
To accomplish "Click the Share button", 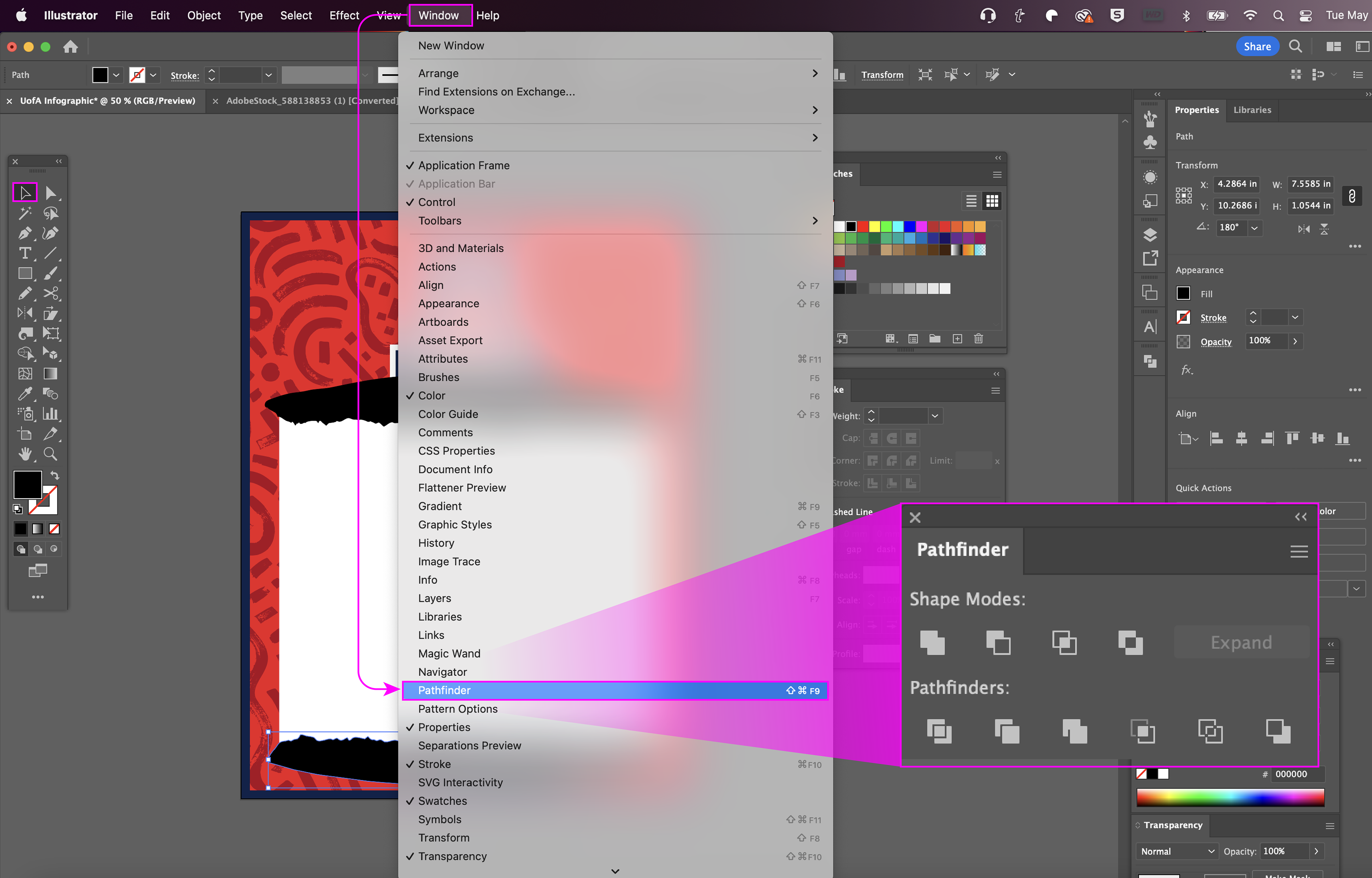I will coord(1257,47).
